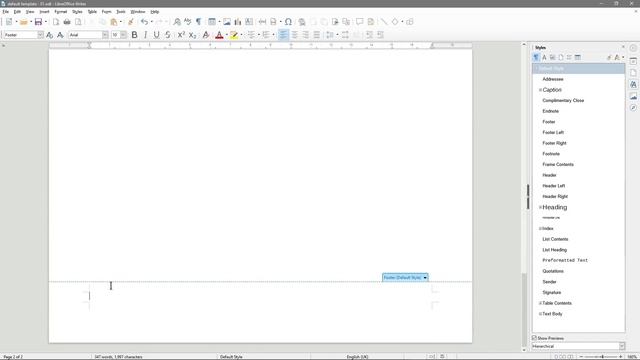Image resolution: width=640 pixels, height=360 pixels.
Task: Open the Font Size dropdown arrow
Action: [x=123, y=35]
